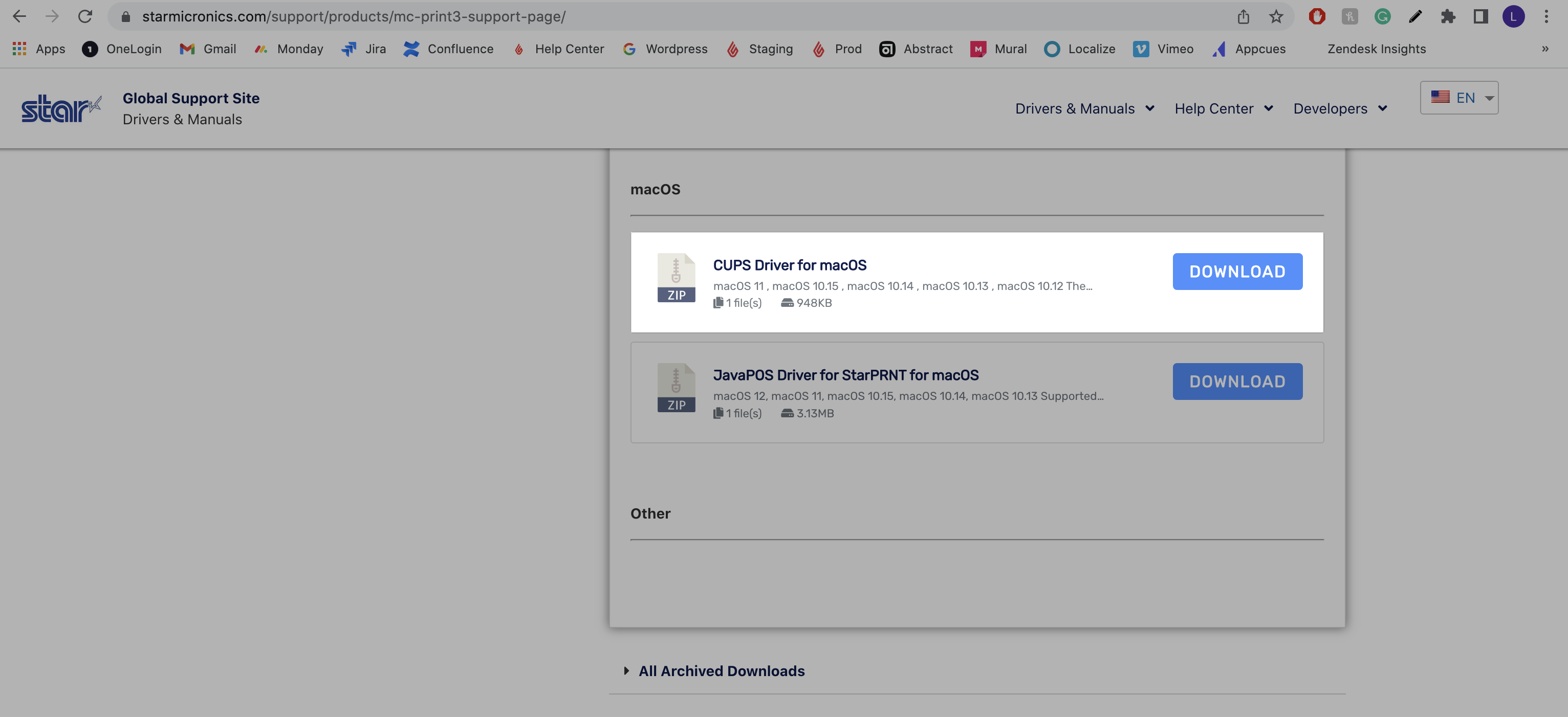The height and width of the screenshot is (717, 1568).
Task: Open the EN language selector dropdown
Action: [x=1459, y=97]
